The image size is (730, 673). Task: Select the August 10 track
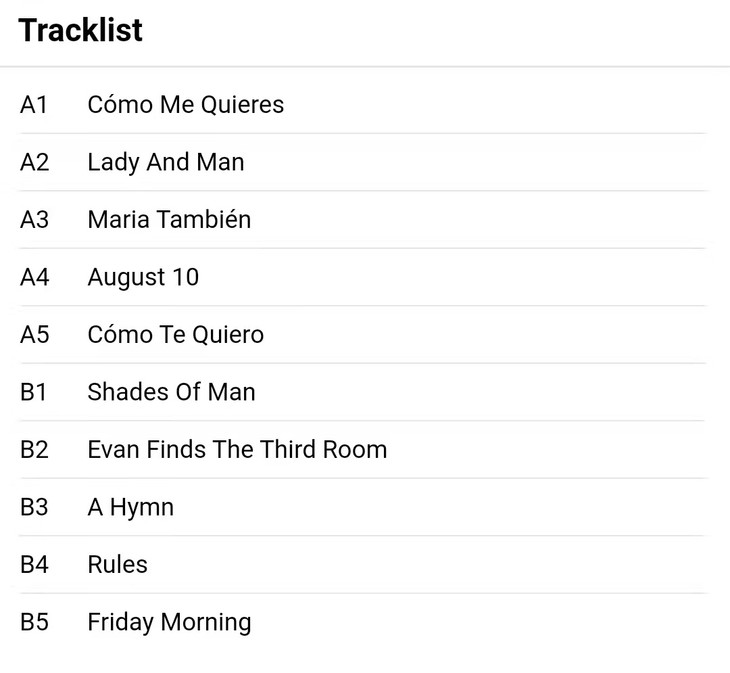[x=143, y=277]
